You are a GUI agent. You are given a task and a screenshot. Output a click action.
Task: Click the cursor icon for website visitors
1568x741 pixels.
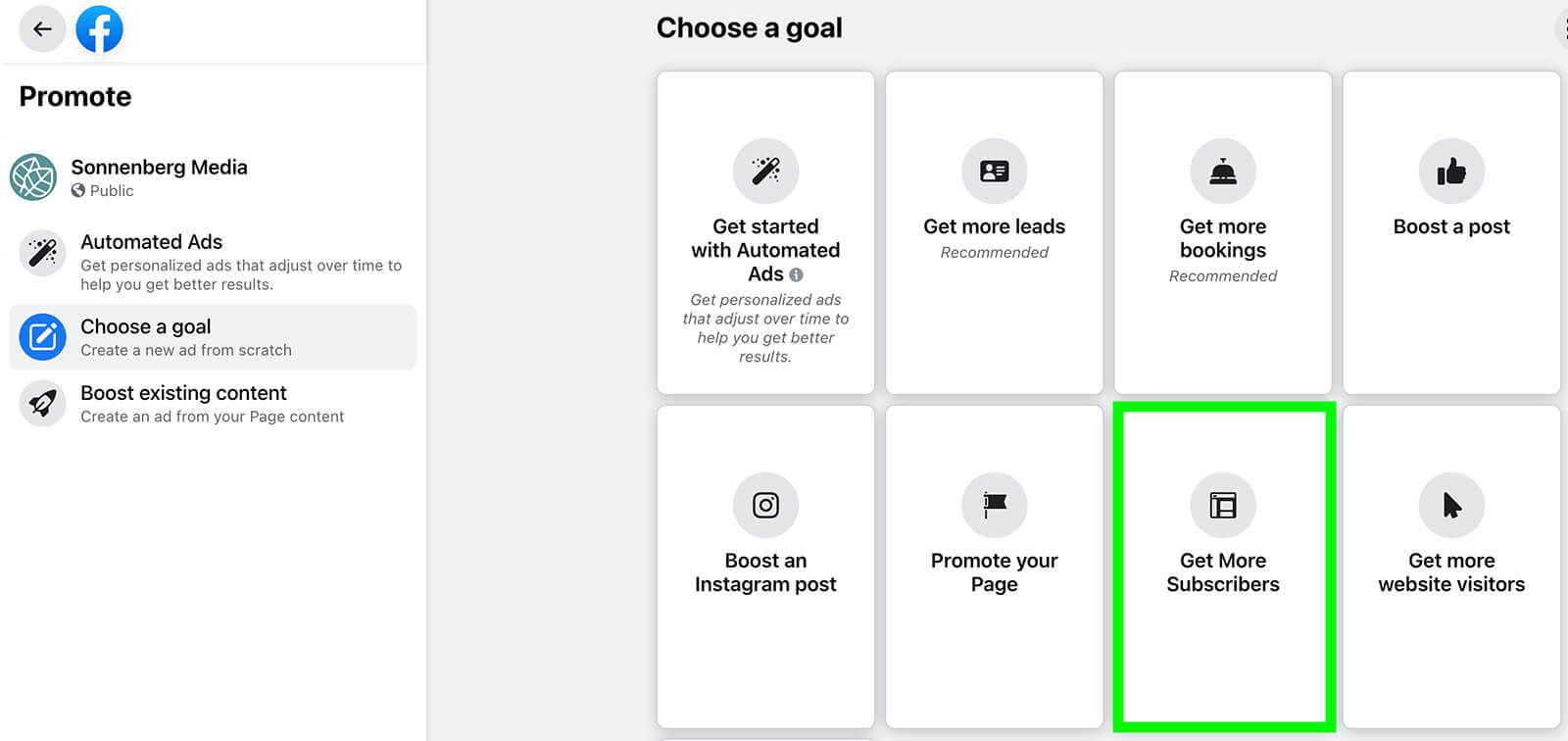point(1451,505)
